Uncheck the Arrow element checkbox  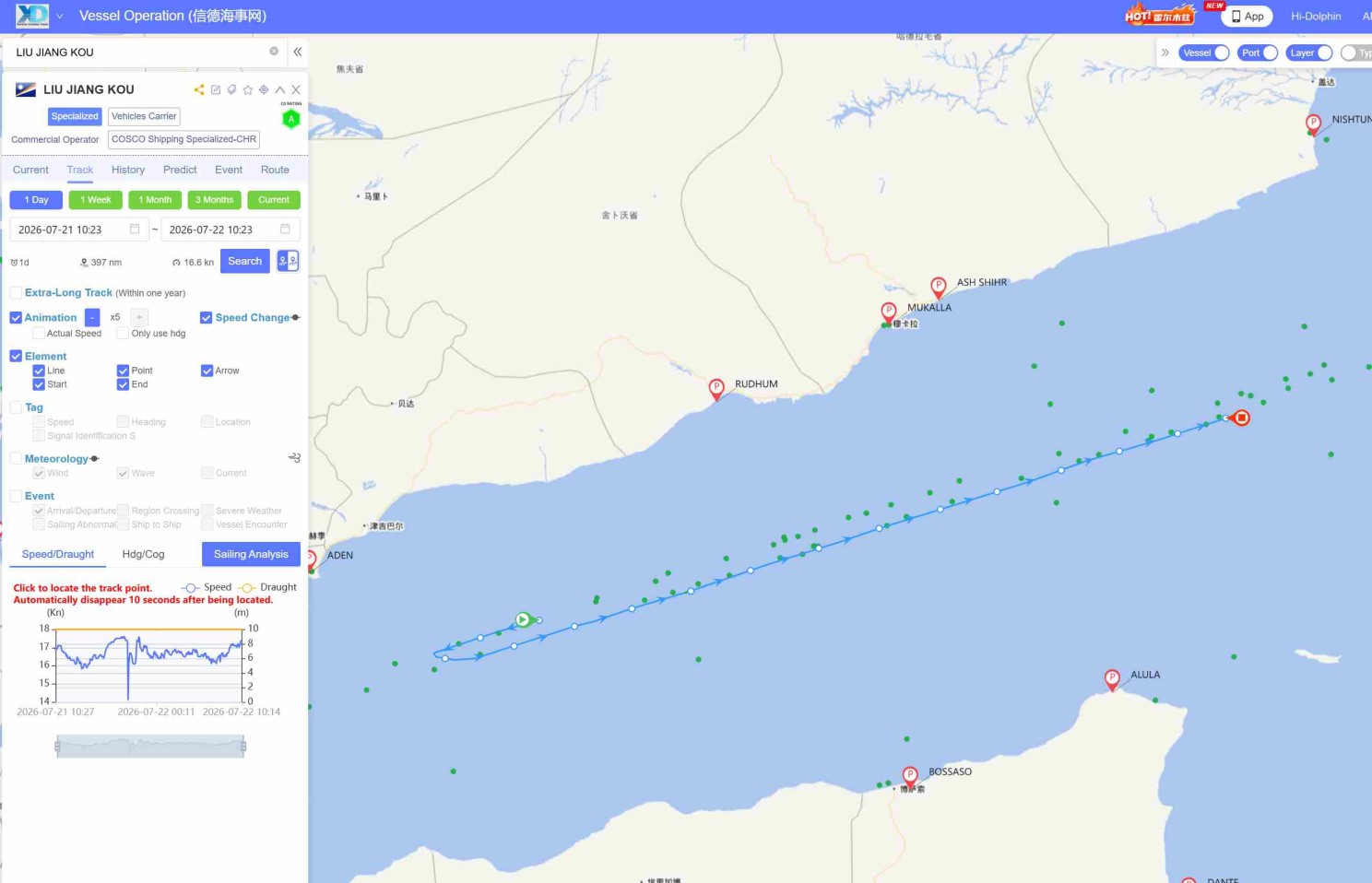(x=207, y=371)
